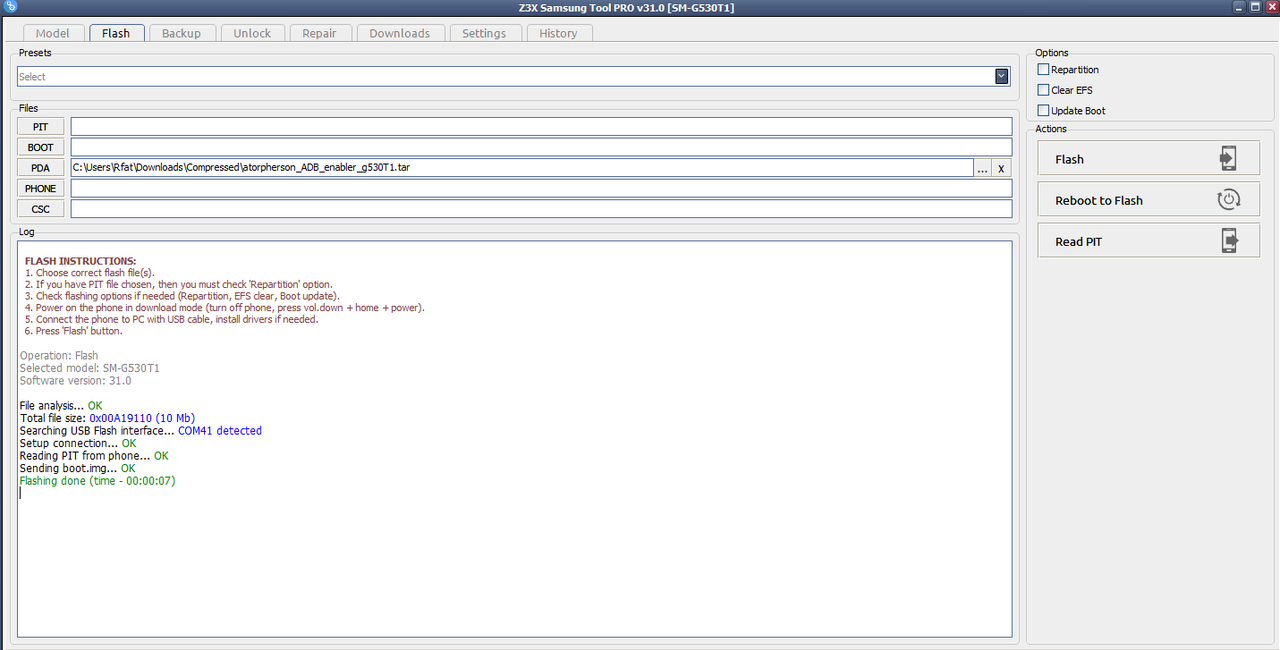
Task: Open the Settings tab
Action: point(484,33)
